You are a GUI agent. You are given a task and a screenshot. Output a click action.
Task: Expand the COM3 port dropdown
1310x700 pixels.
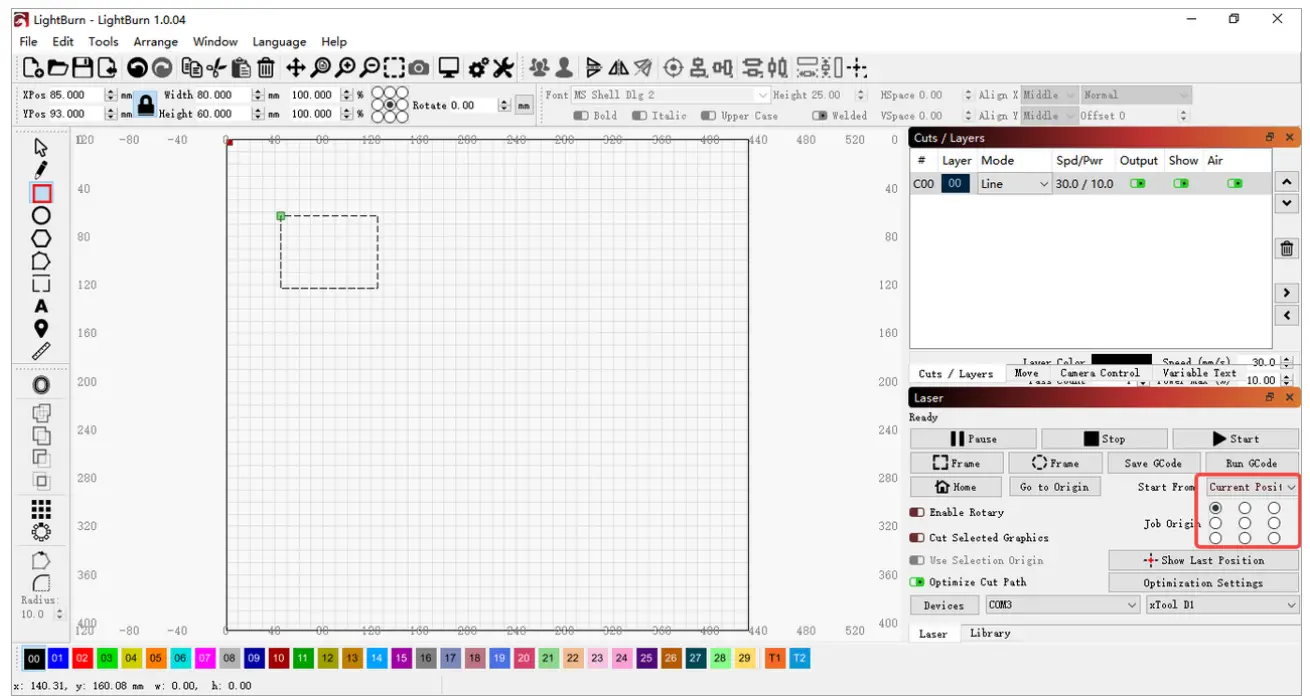pyautogui.click(x=1062, y=605)
